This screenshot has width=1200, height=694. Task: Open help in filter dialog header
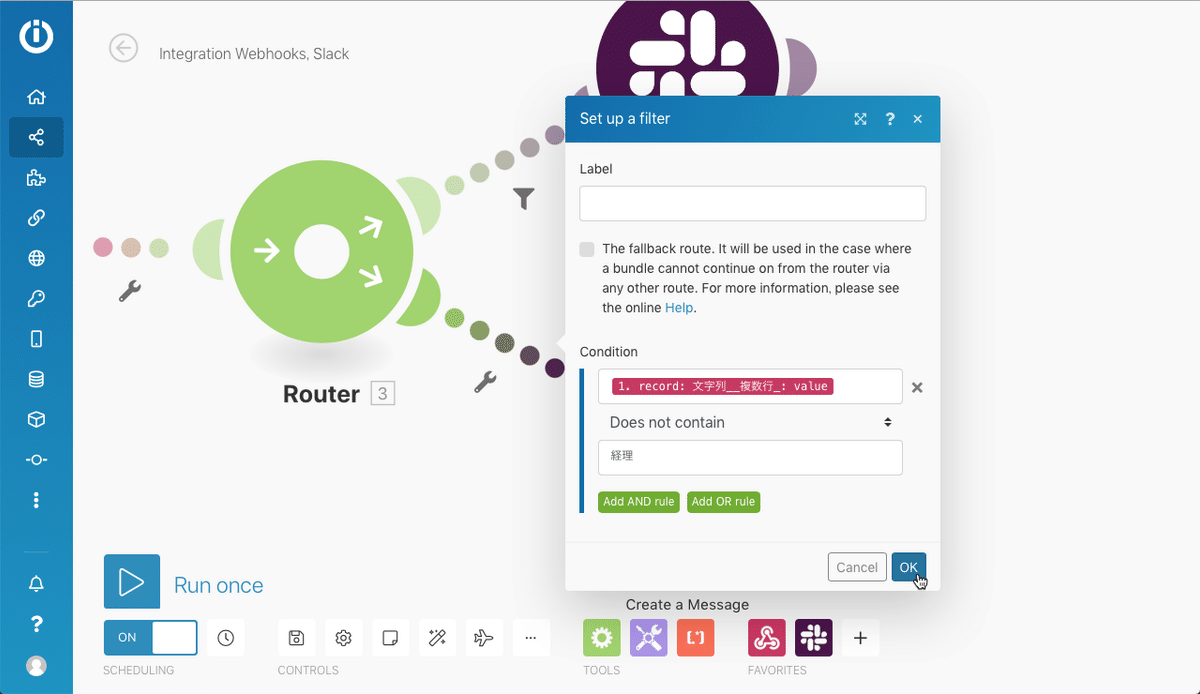889,119
